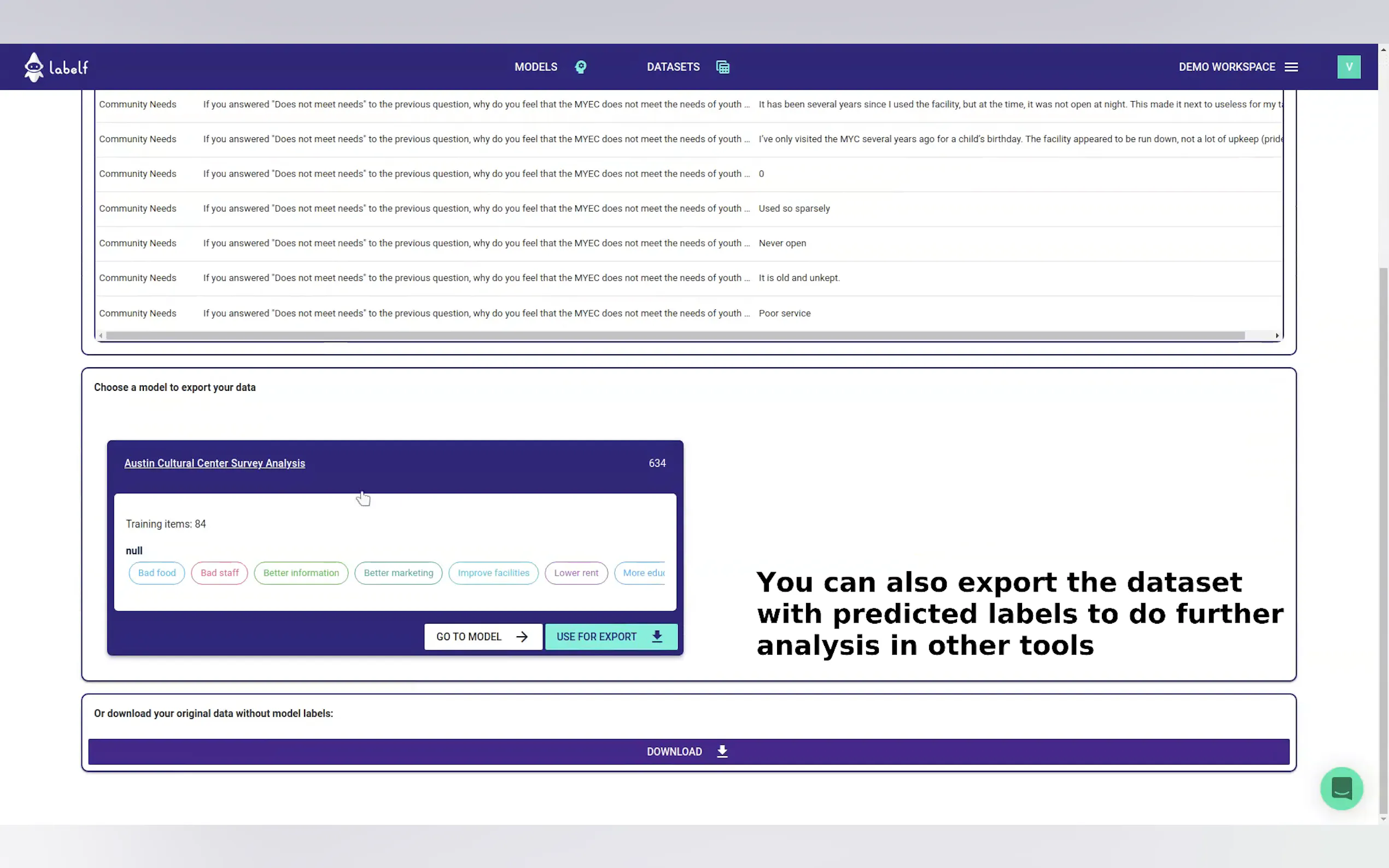Select the Bad food label chip
Image resolution: width=1389 pixels, height=868 pixels.
point(157,573)
